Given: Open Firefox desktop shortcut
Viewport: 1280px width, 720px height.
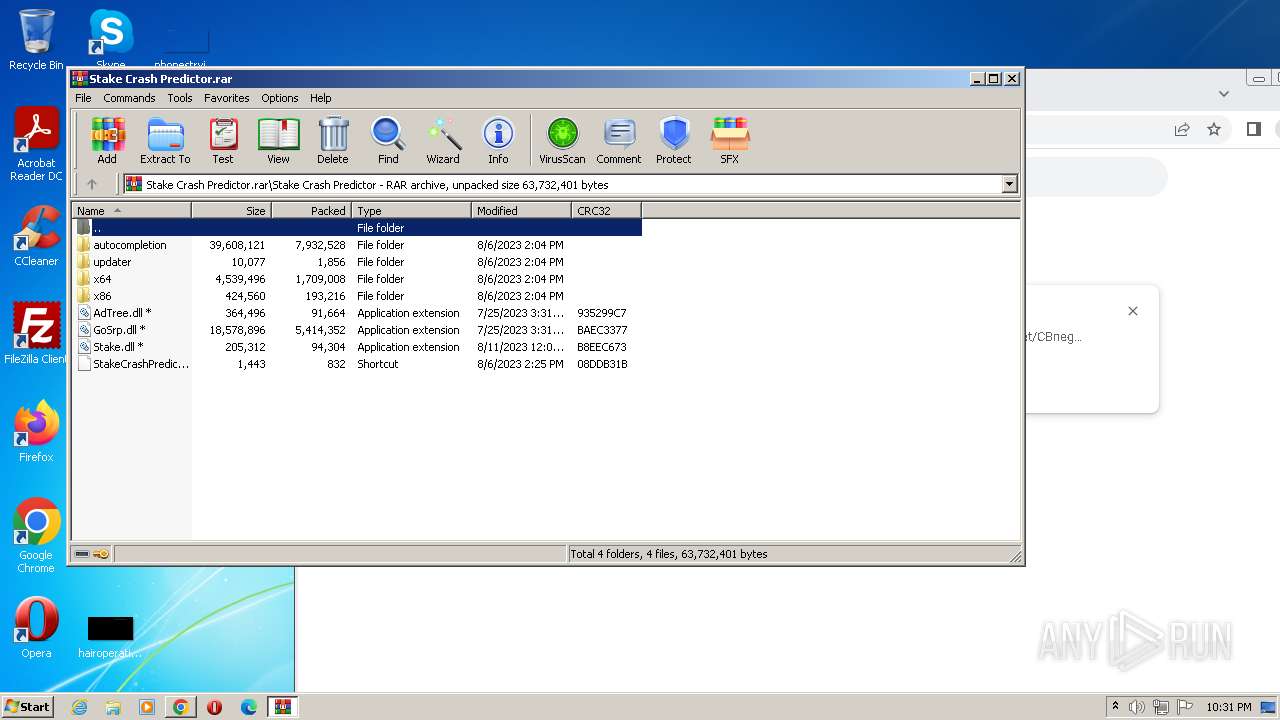Looking at the screenshot, I should (x=36, y=431).
